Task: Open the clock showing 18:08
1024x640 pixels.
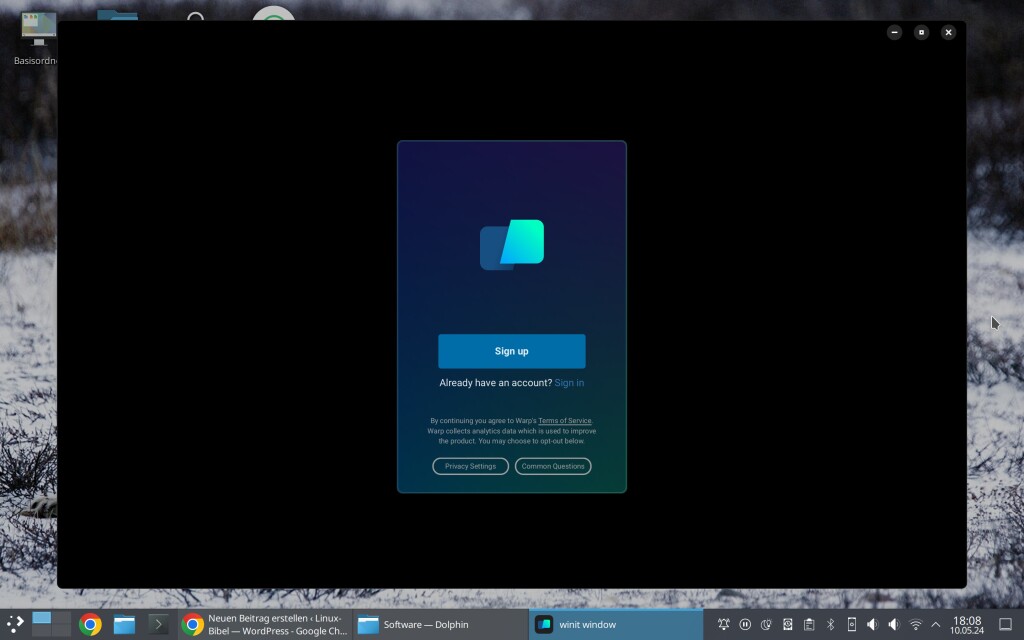Action: tap(967, 624)
